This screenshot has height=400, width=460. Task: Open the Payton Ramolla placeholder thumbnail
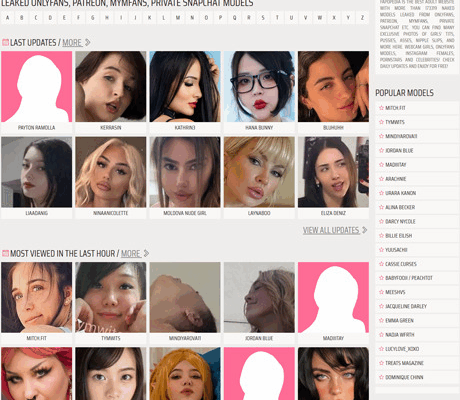pyautogui.click(x=37, y=86)
